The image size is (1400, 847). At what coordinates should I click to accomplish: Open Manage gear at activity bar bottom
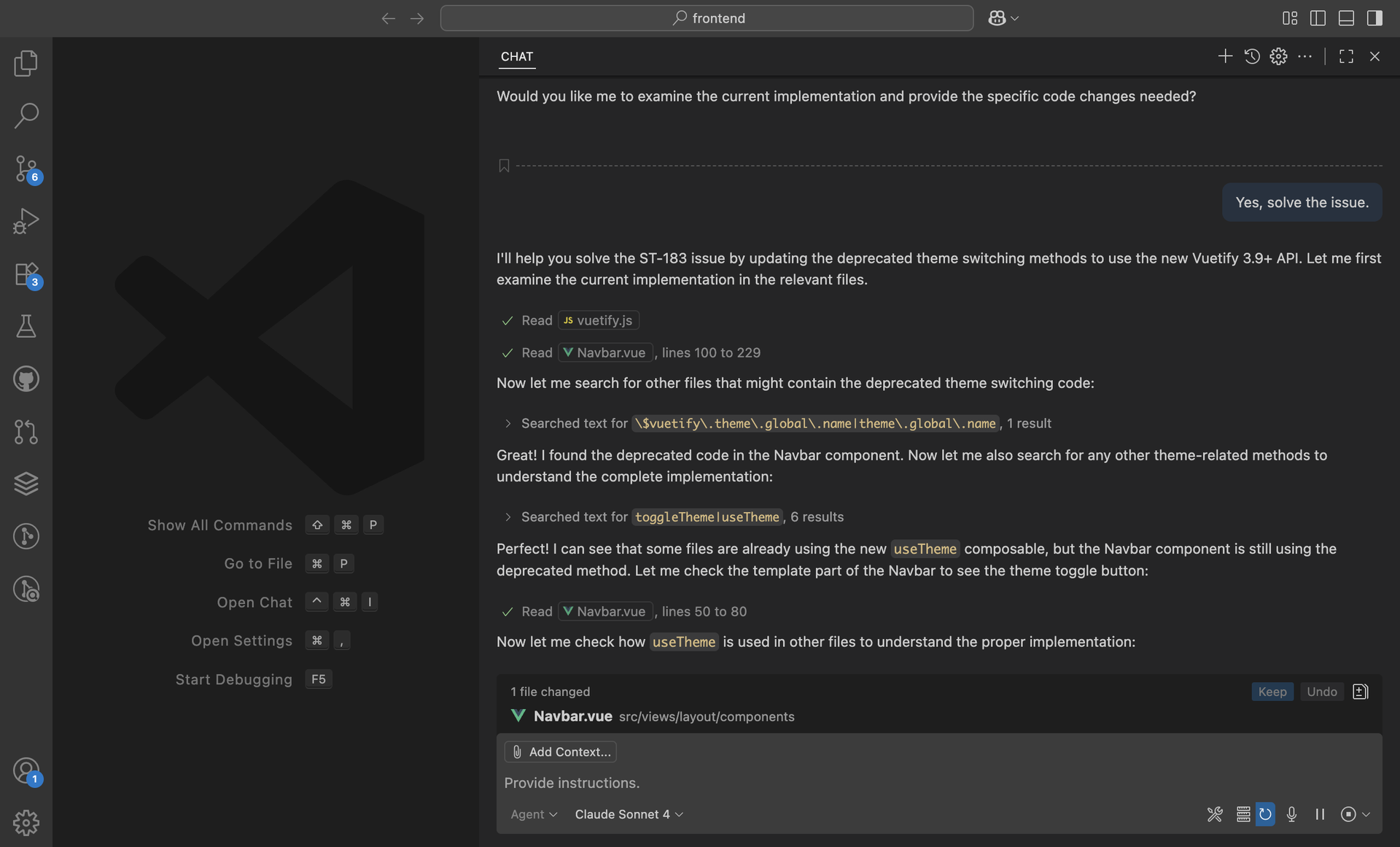click(x=26, y=823)
